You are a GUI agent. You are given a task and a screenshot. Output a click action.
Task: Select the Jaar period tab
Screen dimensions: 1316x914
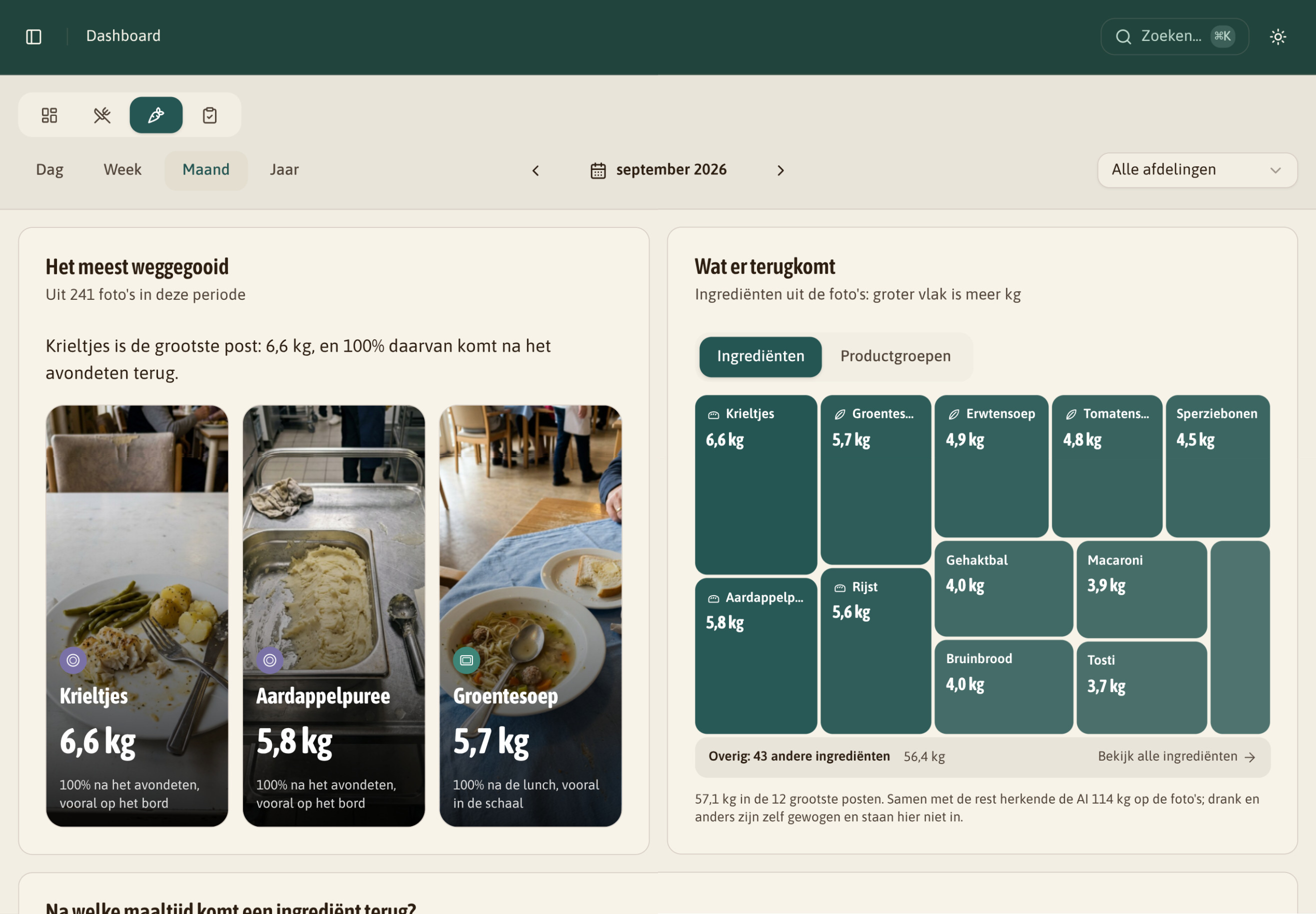(x=284, y=170)
